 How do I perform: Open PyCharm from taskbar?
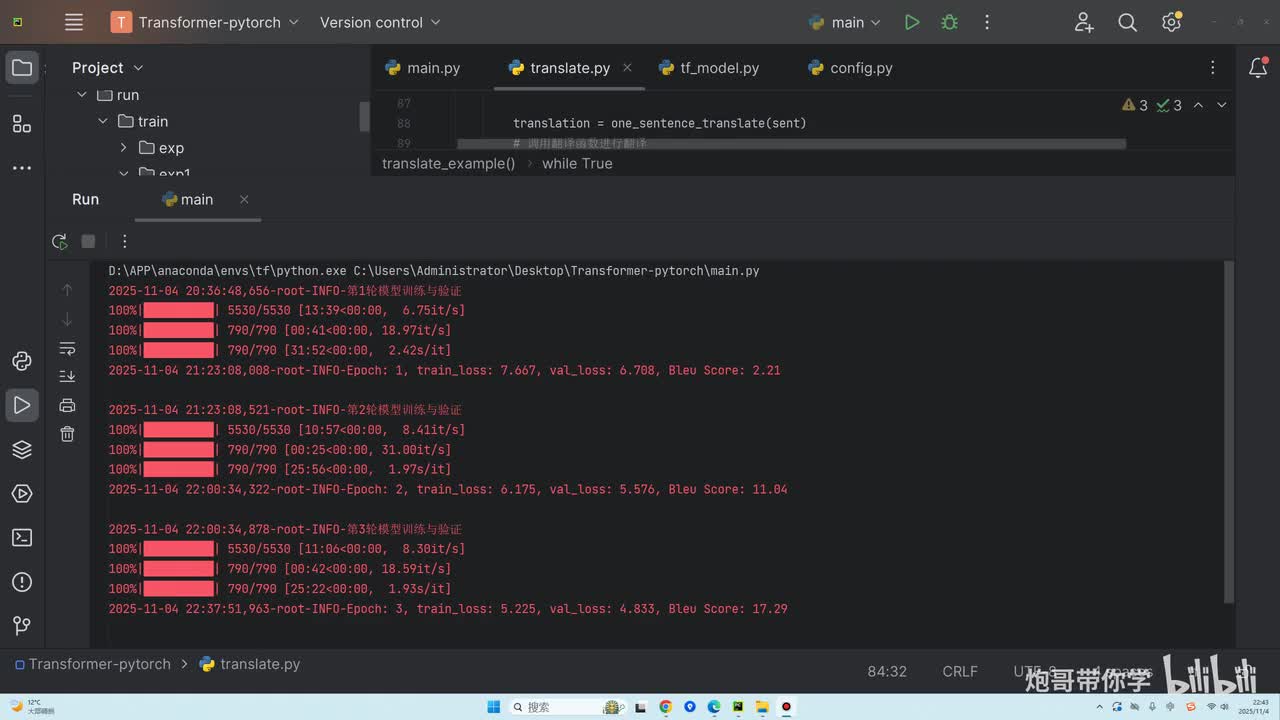738,707
